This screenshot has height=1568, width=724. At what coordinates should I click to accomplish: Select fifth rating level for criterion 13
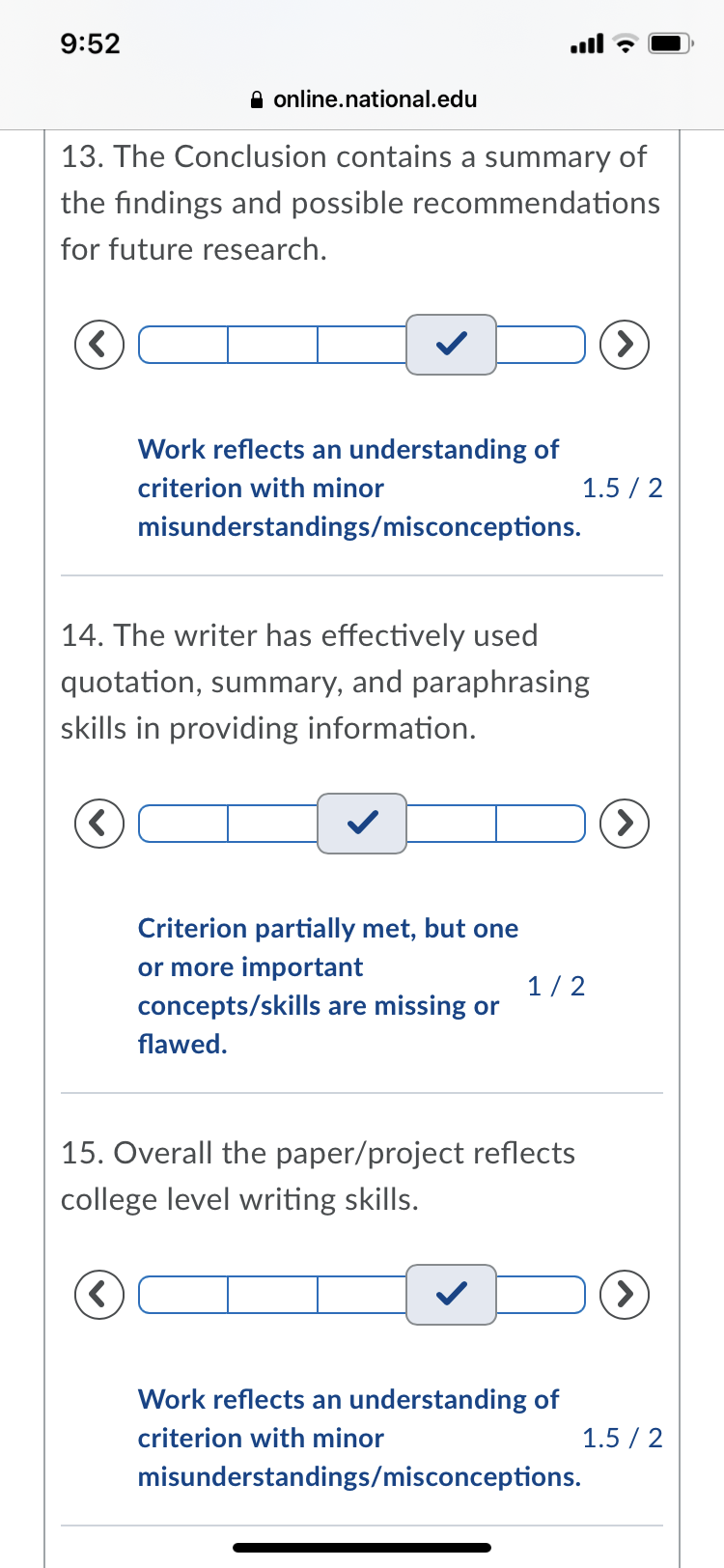pyautogui.click(x=541, y=344)
